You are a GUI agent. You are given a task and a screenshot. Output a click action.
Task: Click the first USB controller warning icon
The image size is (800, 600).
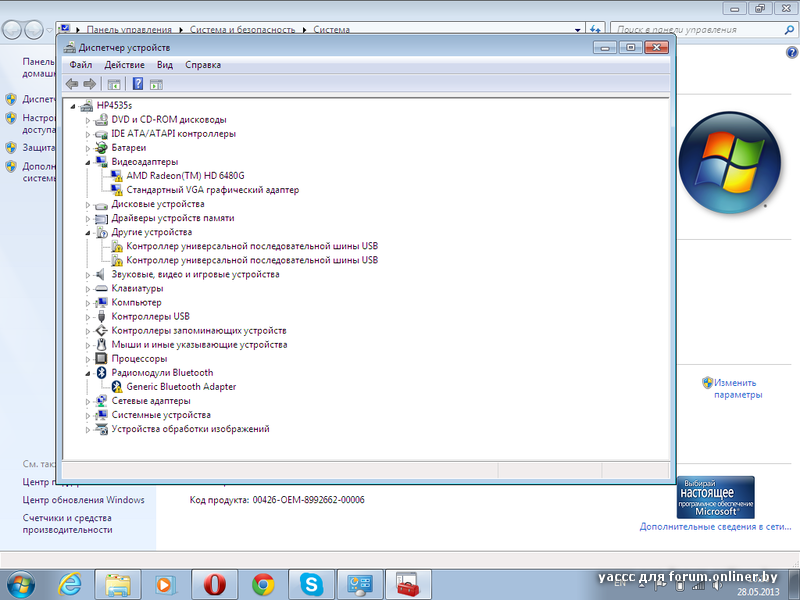point(117,246)
